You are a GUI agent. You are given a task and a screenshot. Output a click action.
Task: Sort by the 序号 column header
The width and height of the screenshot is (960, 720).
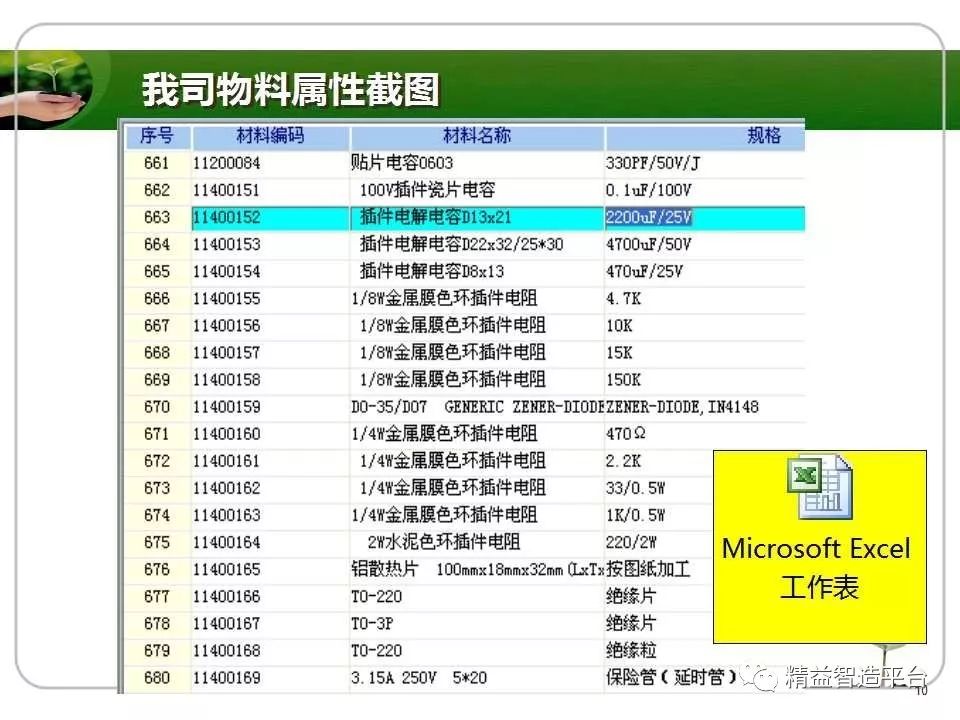click(x=156, y=136)
